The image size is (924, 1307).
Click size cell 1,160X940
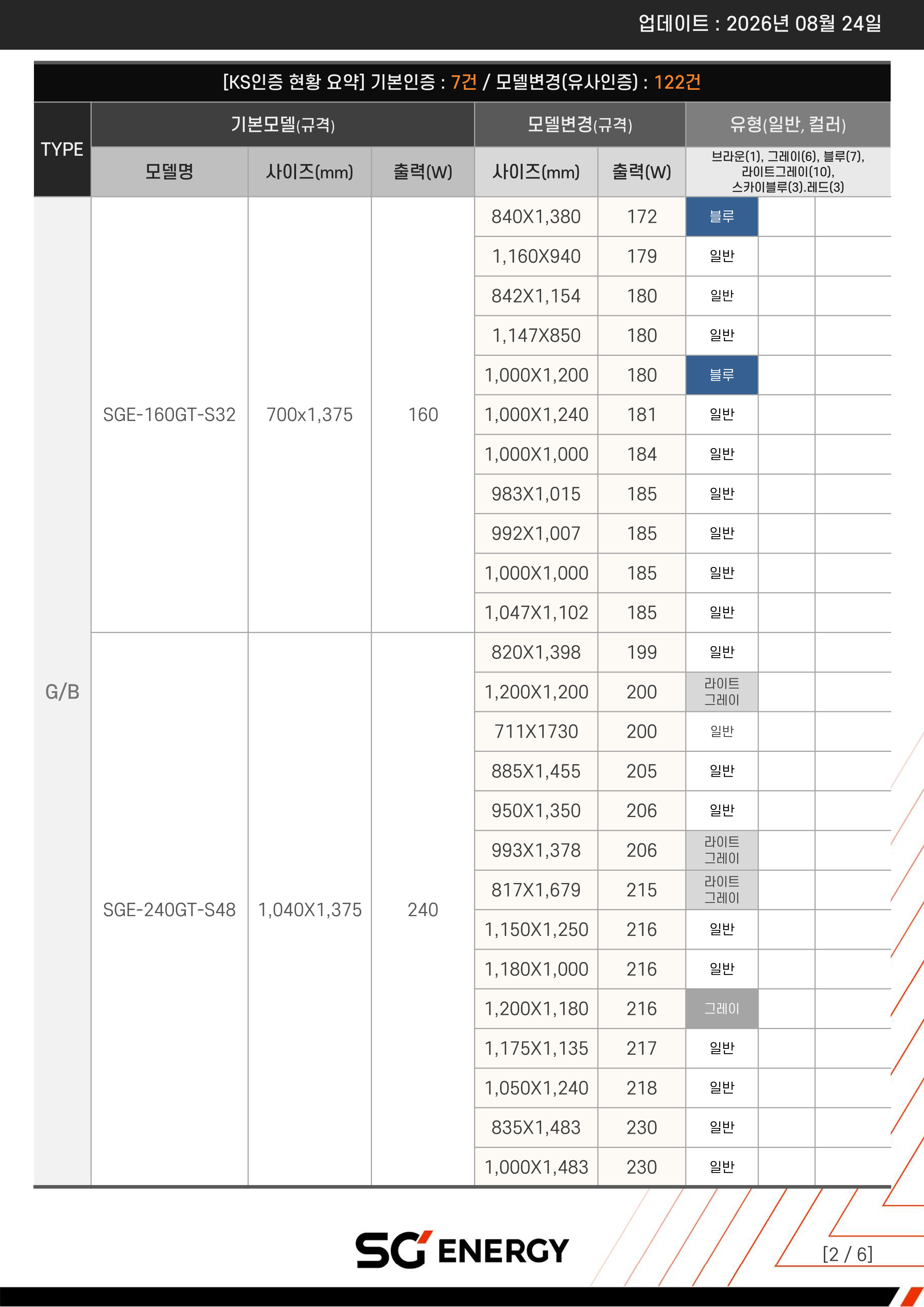coord(536,256)
